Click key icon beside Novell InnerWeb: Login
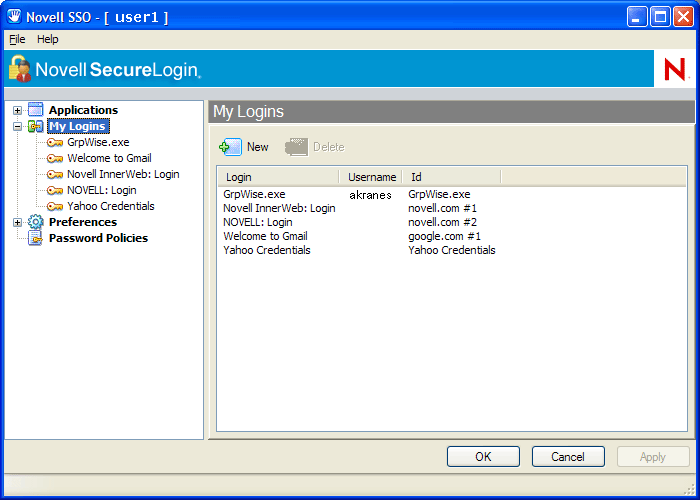The width and height of the screenshot is (700, 500). [x=55, y=175]
